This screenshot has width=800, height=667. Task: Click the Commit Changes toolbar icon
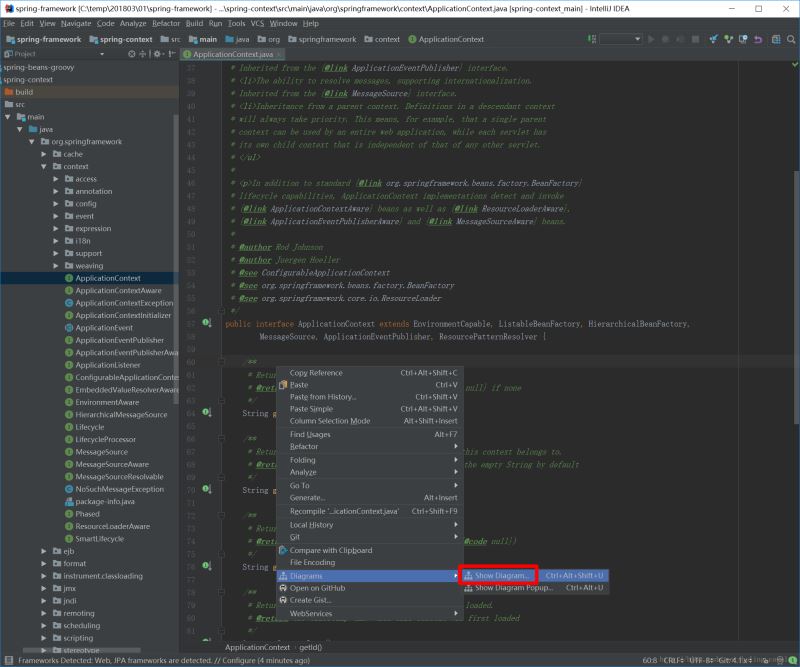[729, 36]
